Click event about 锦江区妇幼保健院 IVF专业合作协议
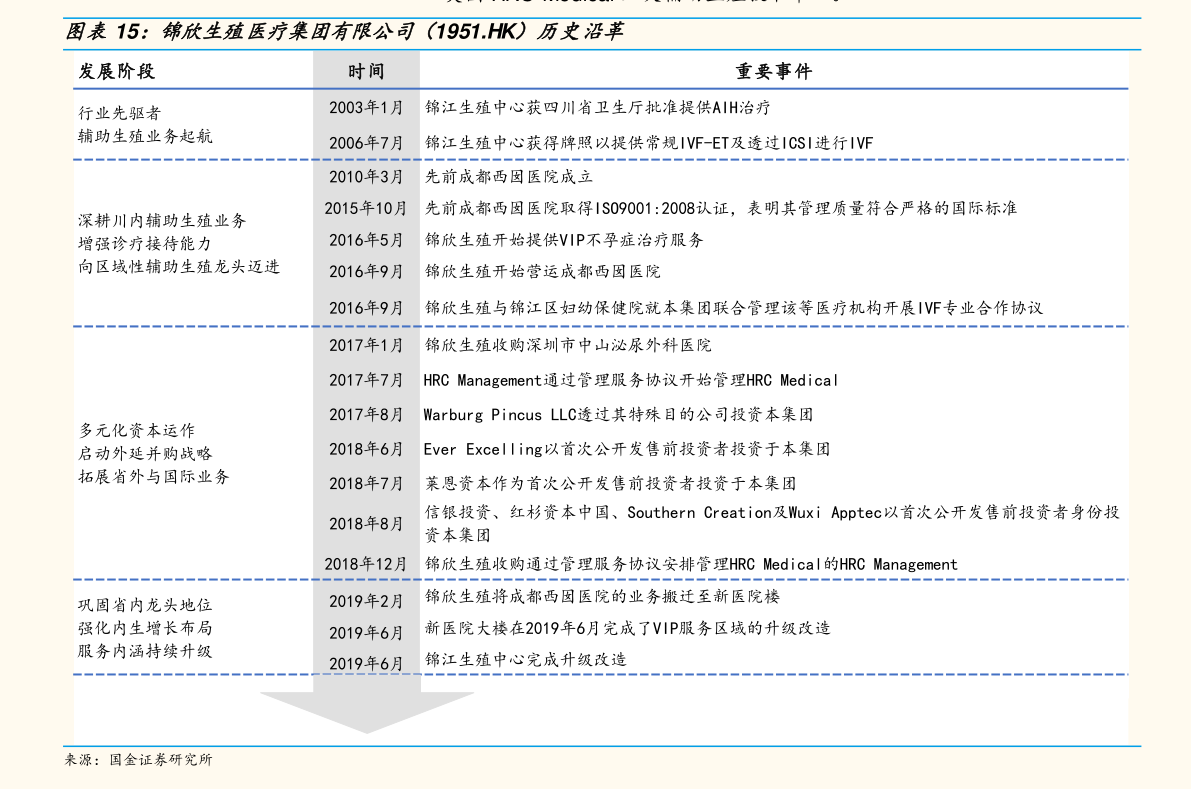 click(733, 308)
